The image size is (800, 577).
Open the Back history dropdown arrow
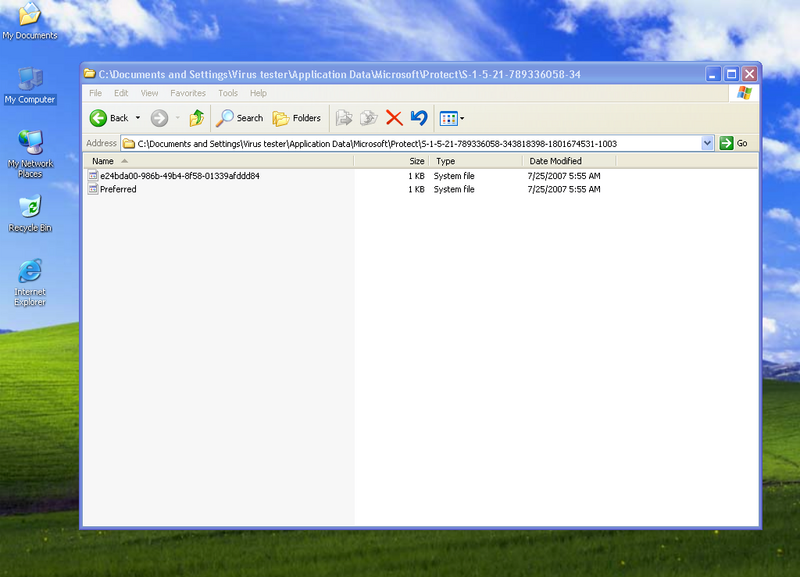click(x=138, y=118)
